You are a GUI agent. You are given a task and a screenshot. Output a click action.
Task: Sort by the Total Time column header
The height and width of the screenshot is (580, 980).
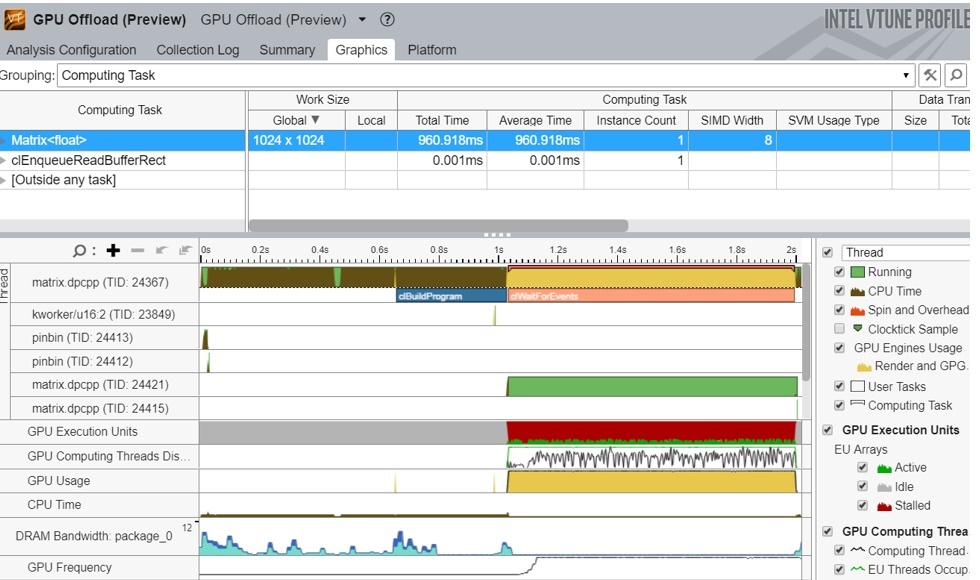(442, 120)
